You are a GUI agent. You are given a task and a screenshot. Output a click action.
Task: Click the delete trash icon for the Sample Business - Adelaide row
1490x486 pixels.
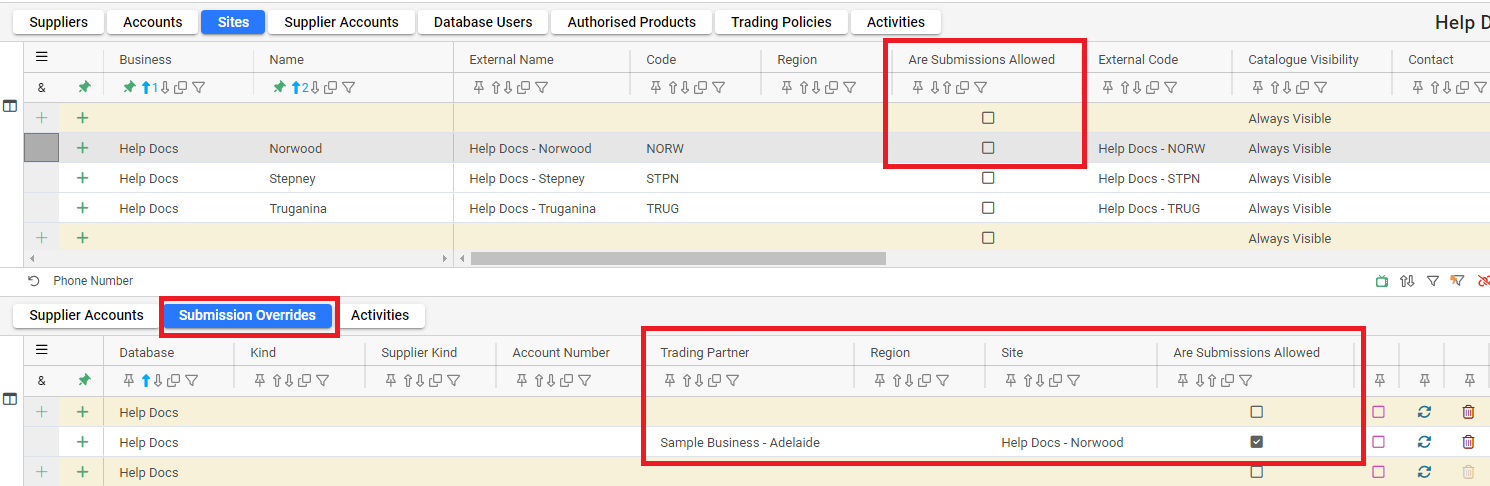coord(1468,442)
